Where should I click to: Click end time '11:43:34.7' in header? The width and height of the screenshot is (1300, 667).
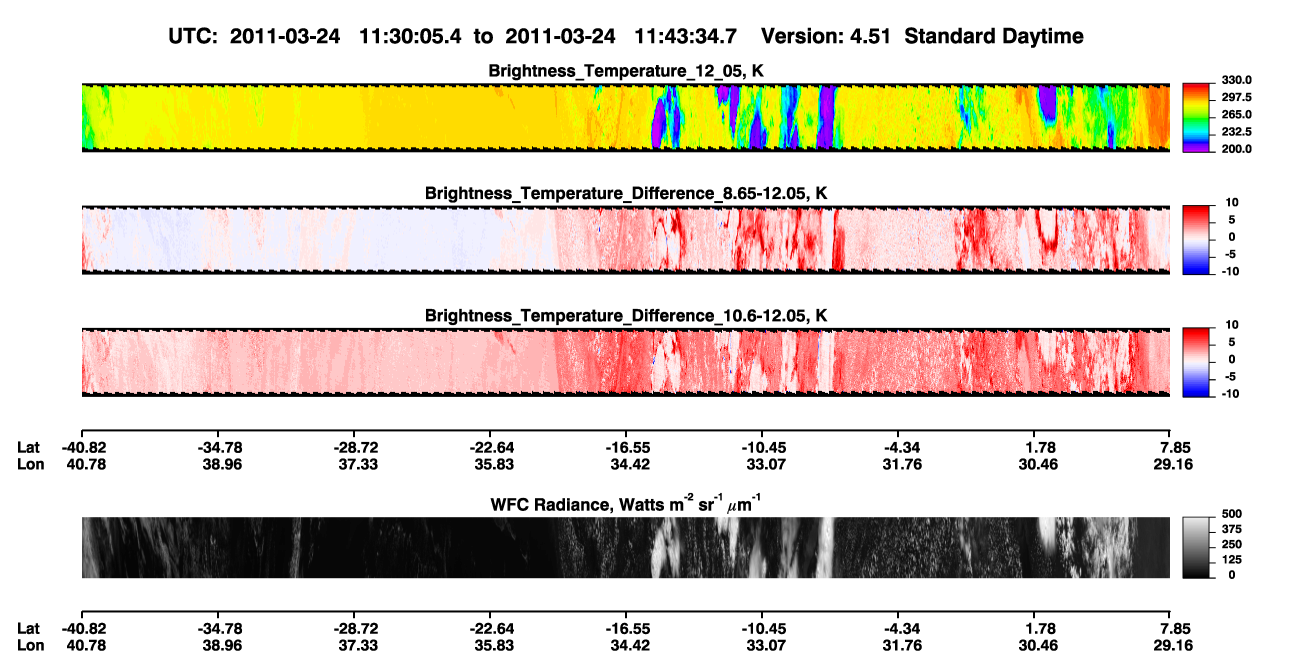(686, 36)
